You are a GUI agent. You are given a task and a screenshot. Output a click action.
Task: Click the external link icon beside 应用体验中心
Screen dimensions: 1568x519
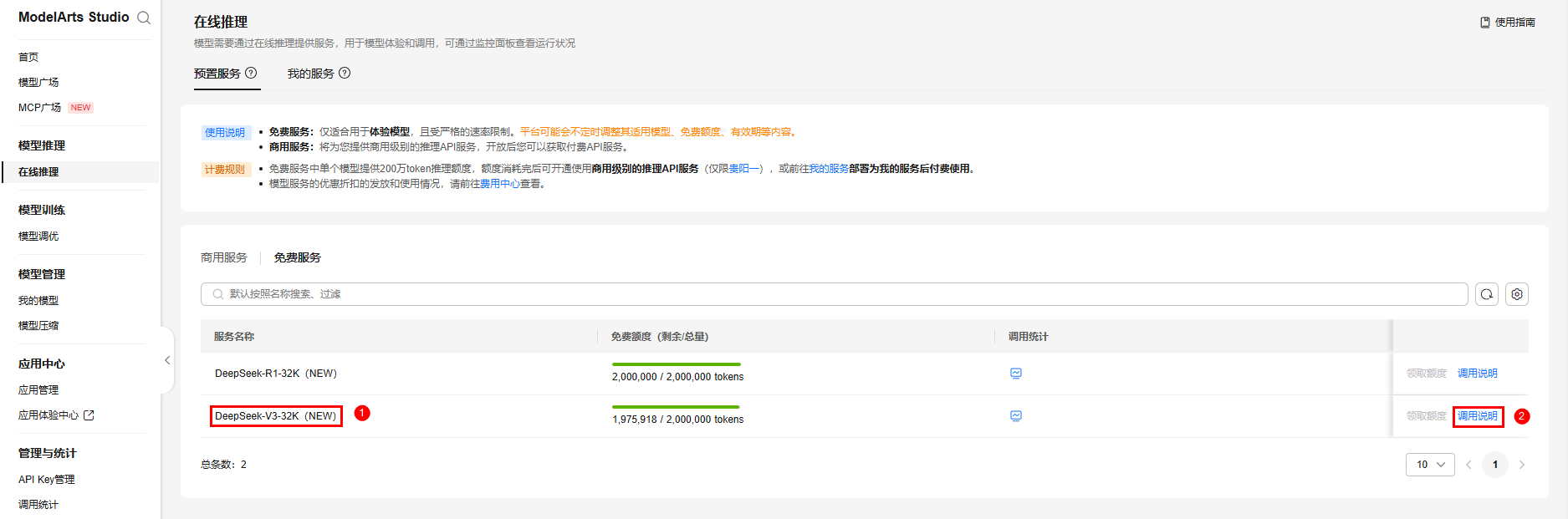pyautogui.click(x=89, y=415)
